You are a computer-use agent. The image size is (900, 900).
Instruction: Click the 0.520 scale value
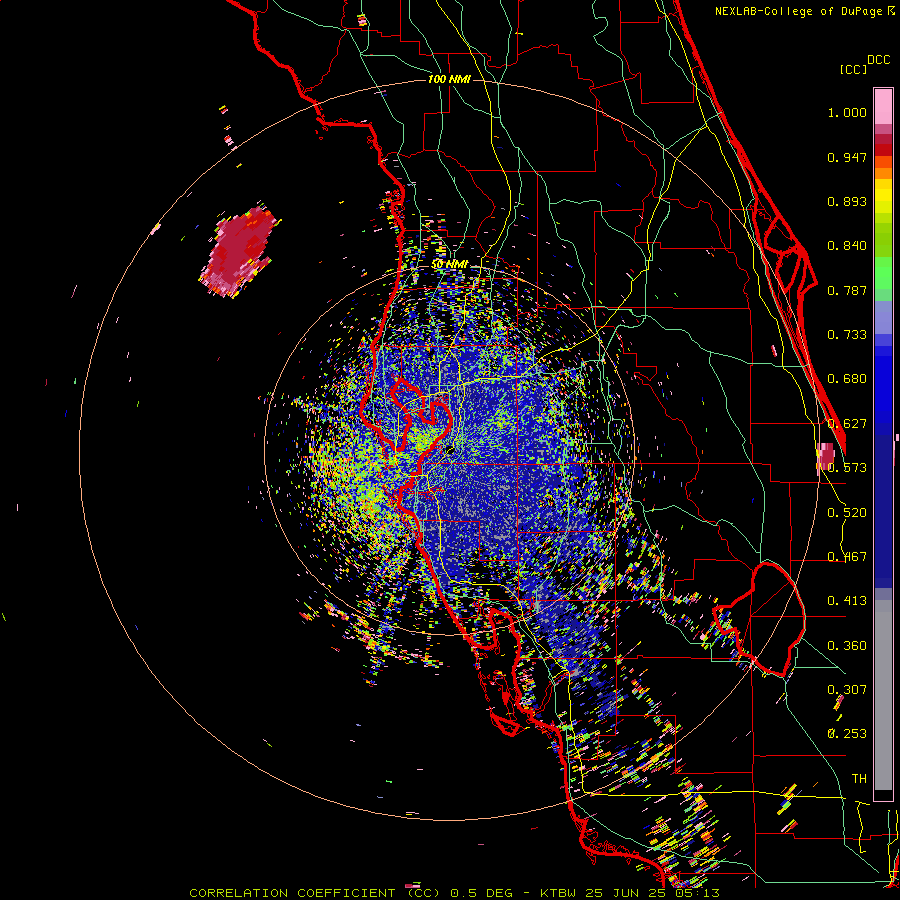click(847, 513)
